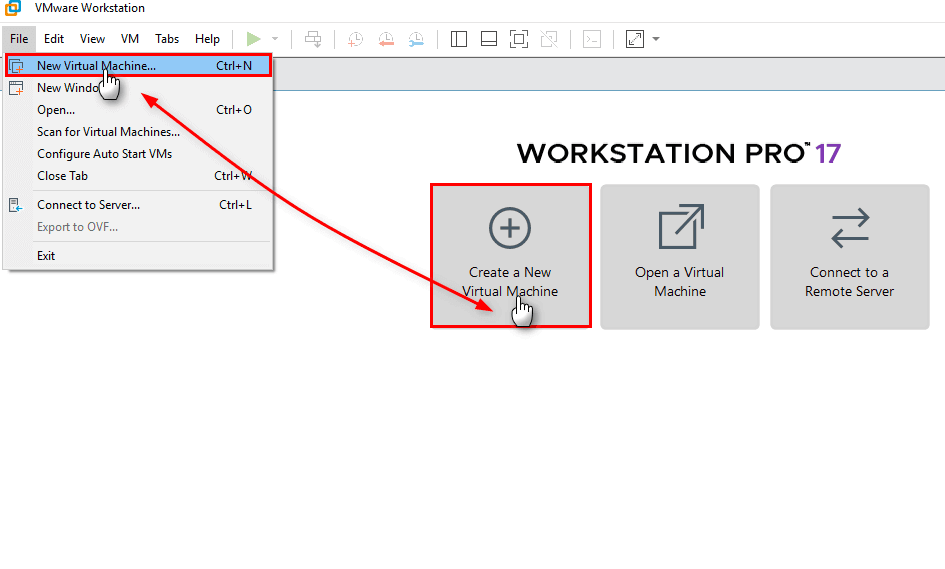The height and width of the screenshot is (569, 945).
Task: Click the double-arrow icon on Remote Server tile
Action: point(850,228)
